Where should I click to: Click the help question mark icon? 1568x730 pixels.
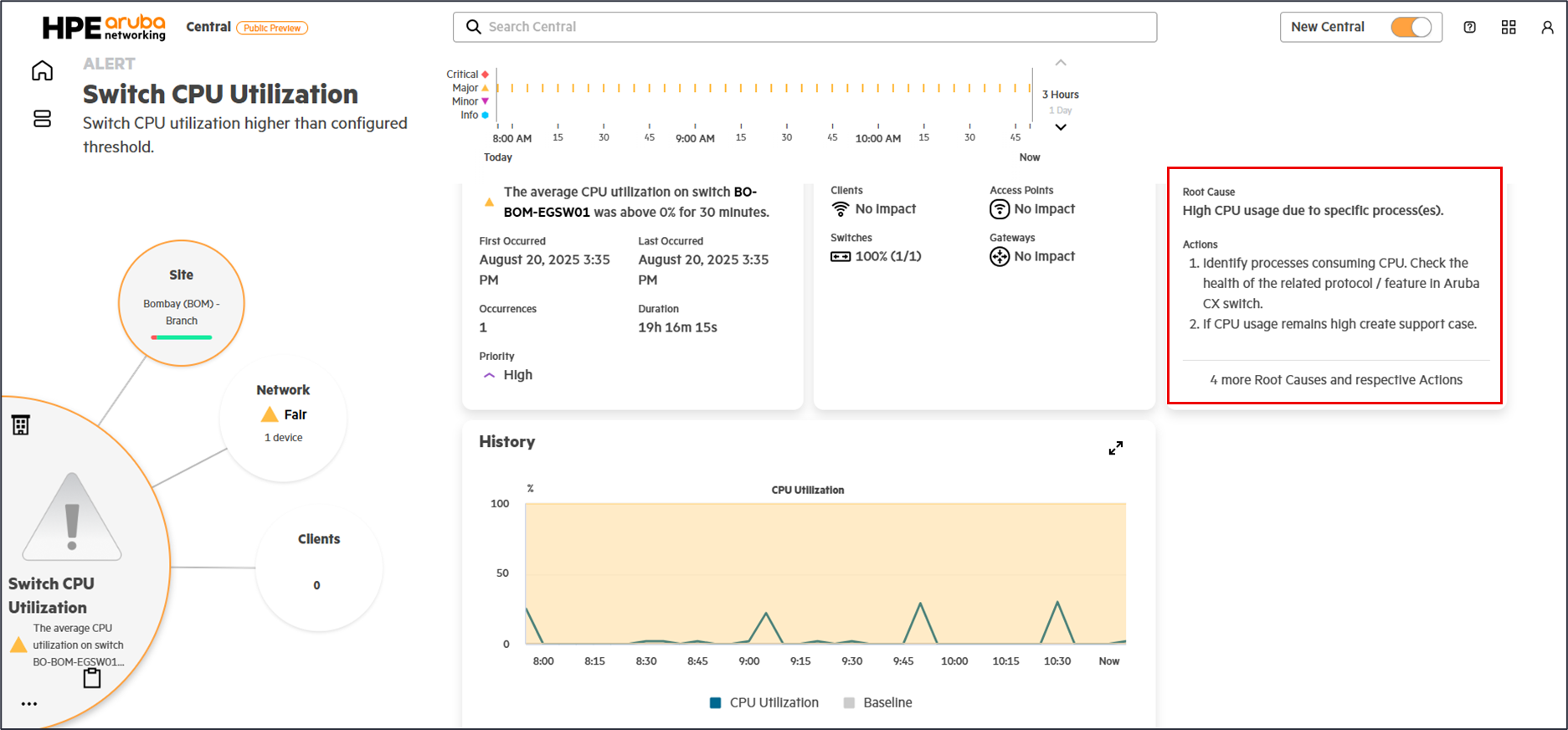1469,28
